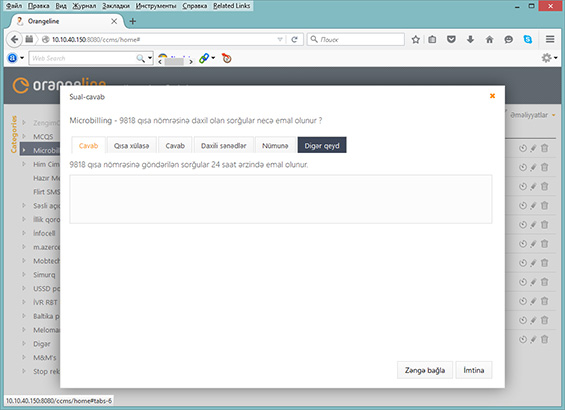Select the Flirt SMS category
The width and height of the screenshot is (565, 410).
point(46,192)
